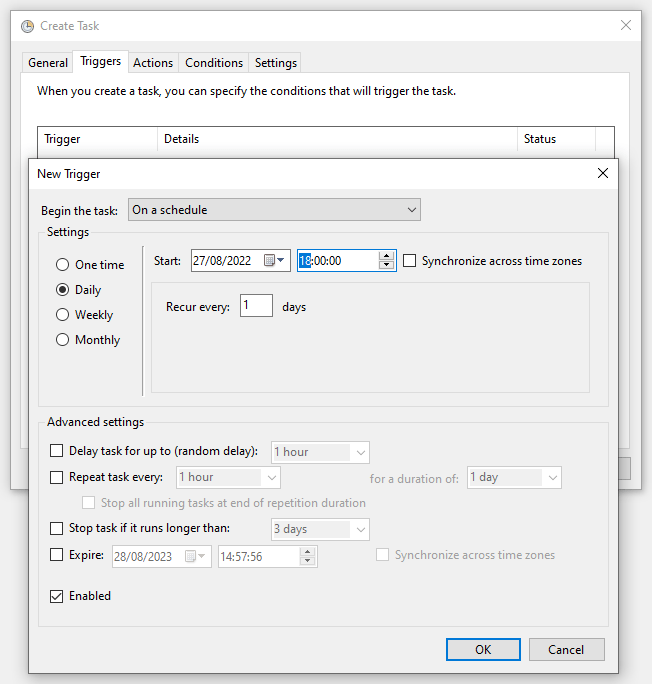Enable Stop task if it runs longer
The width and height of the screenshot is (652, 684).
(x=56, y=528)
